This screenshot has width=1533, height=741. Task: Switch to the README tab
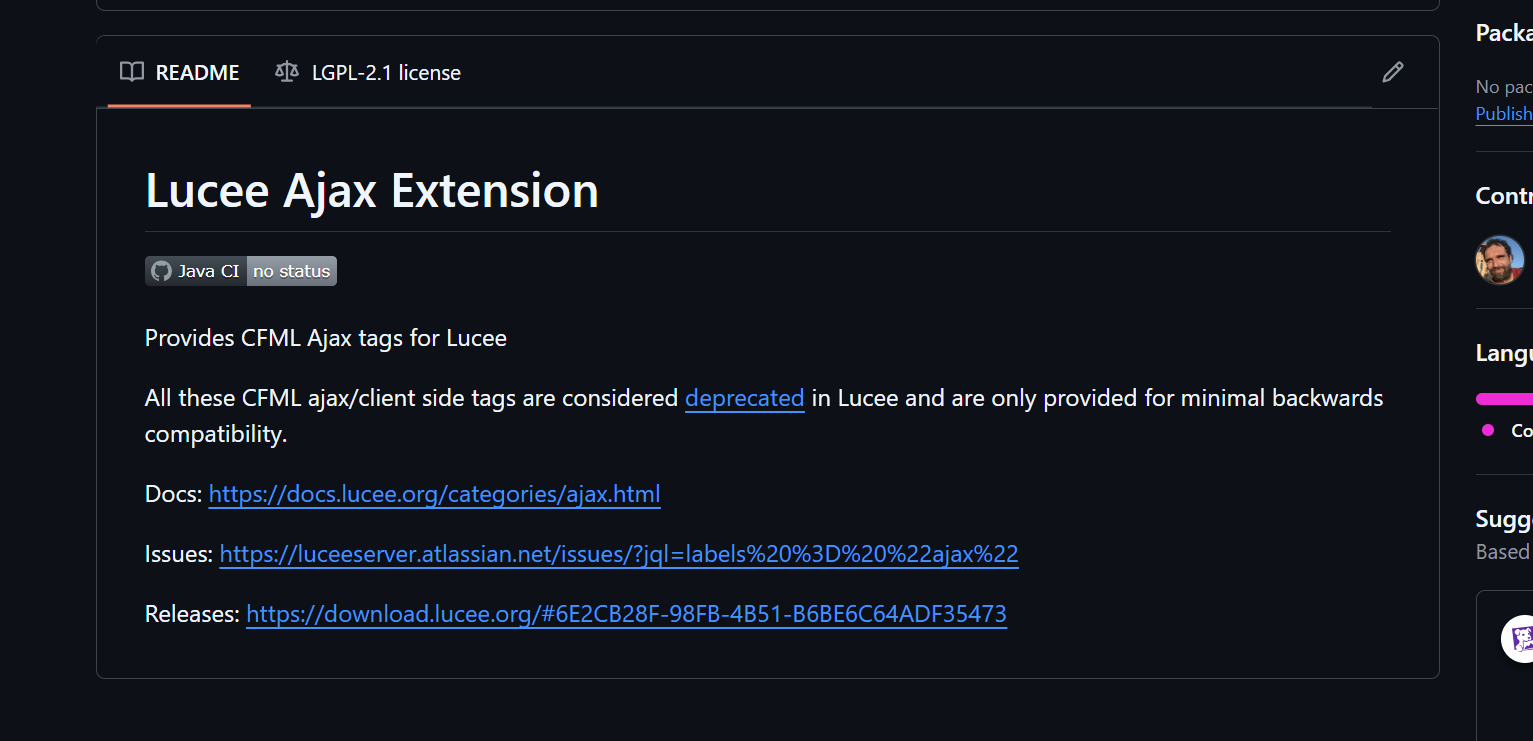pos(180,72)
